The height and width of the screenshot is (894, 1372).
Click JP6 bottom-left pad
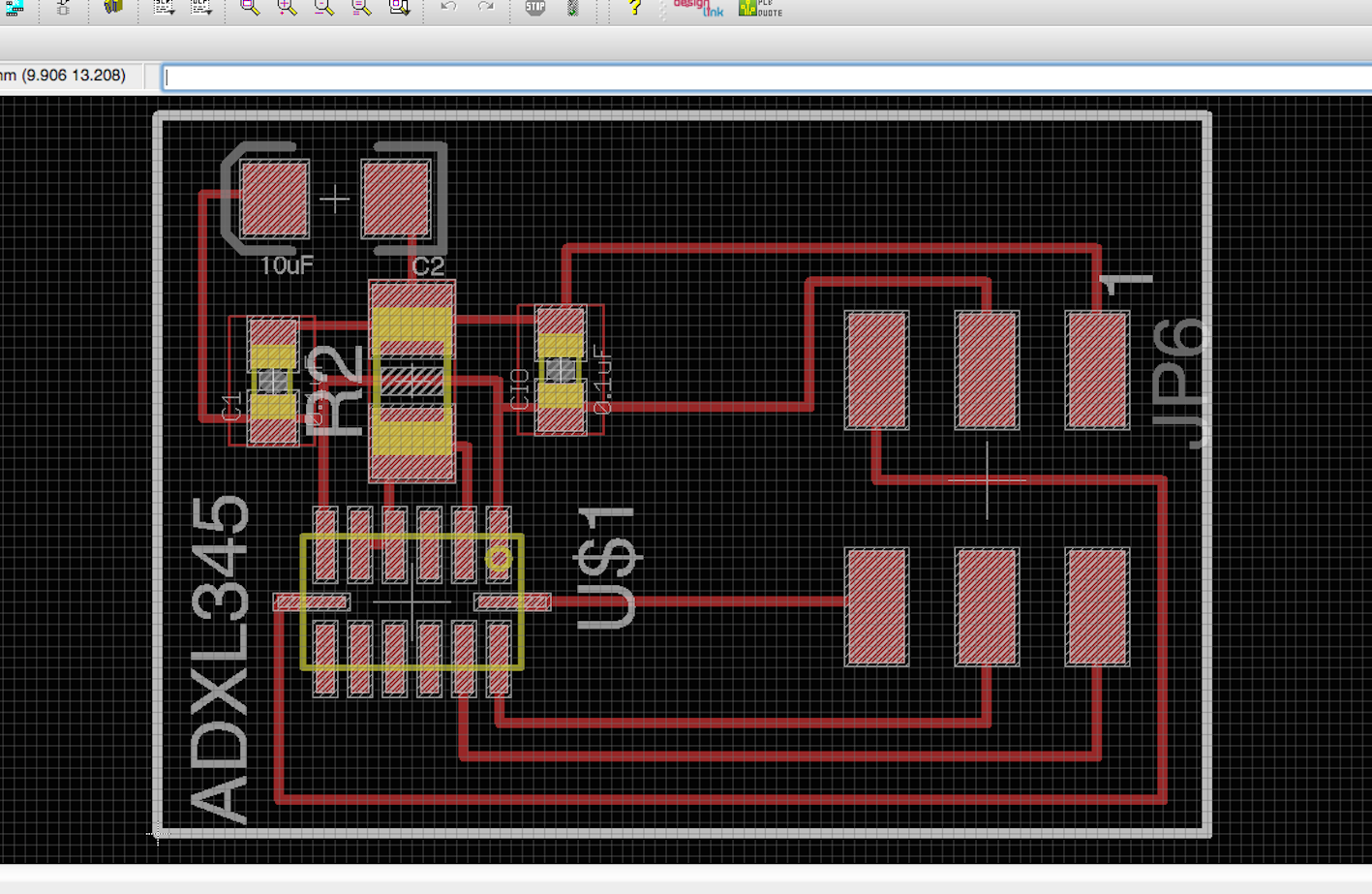point(876,607)
